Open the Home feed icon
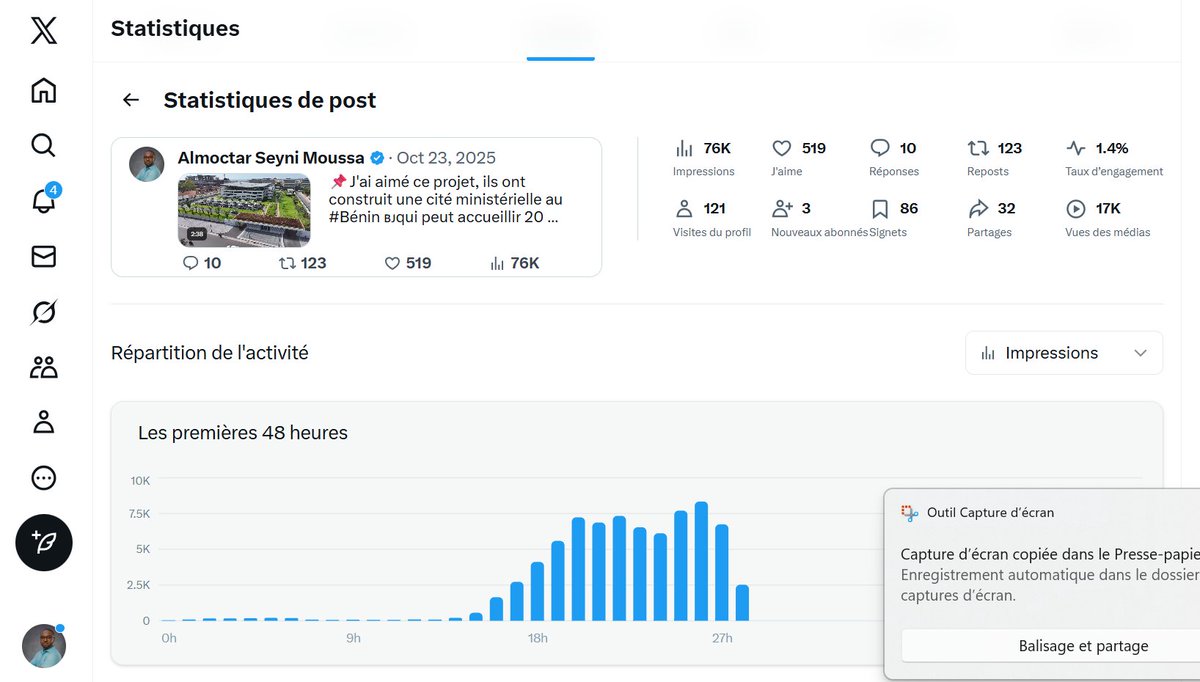 [x=42, y=90]
